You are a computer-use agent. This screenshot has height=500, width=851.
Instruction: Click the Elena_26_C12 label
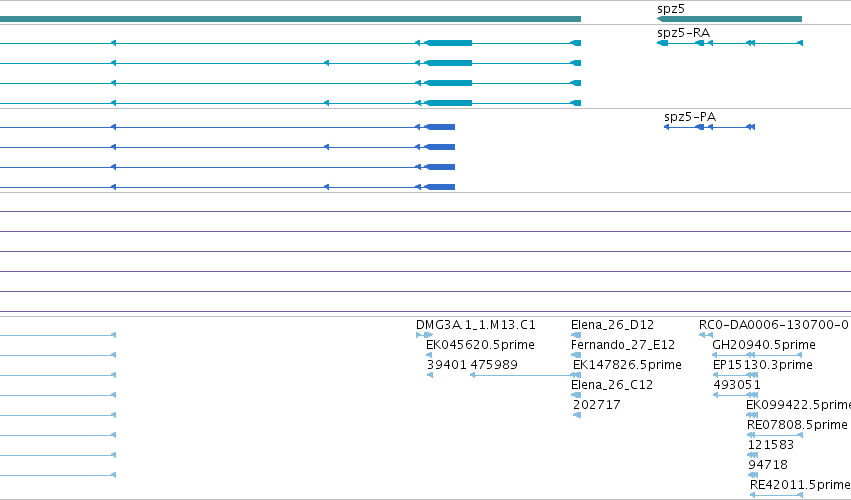612,385
